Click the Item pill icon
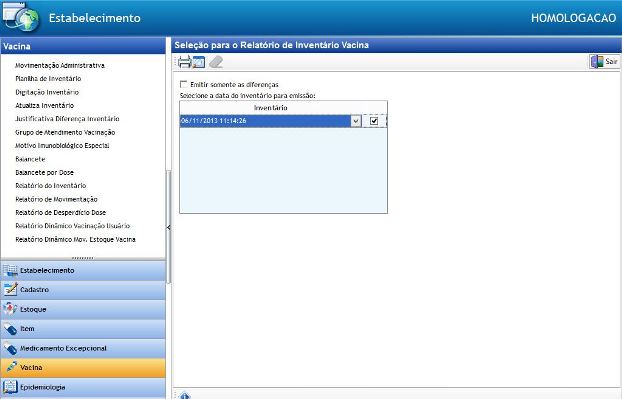The height and width of the screenshot is (399, 622). coord(10,329)
